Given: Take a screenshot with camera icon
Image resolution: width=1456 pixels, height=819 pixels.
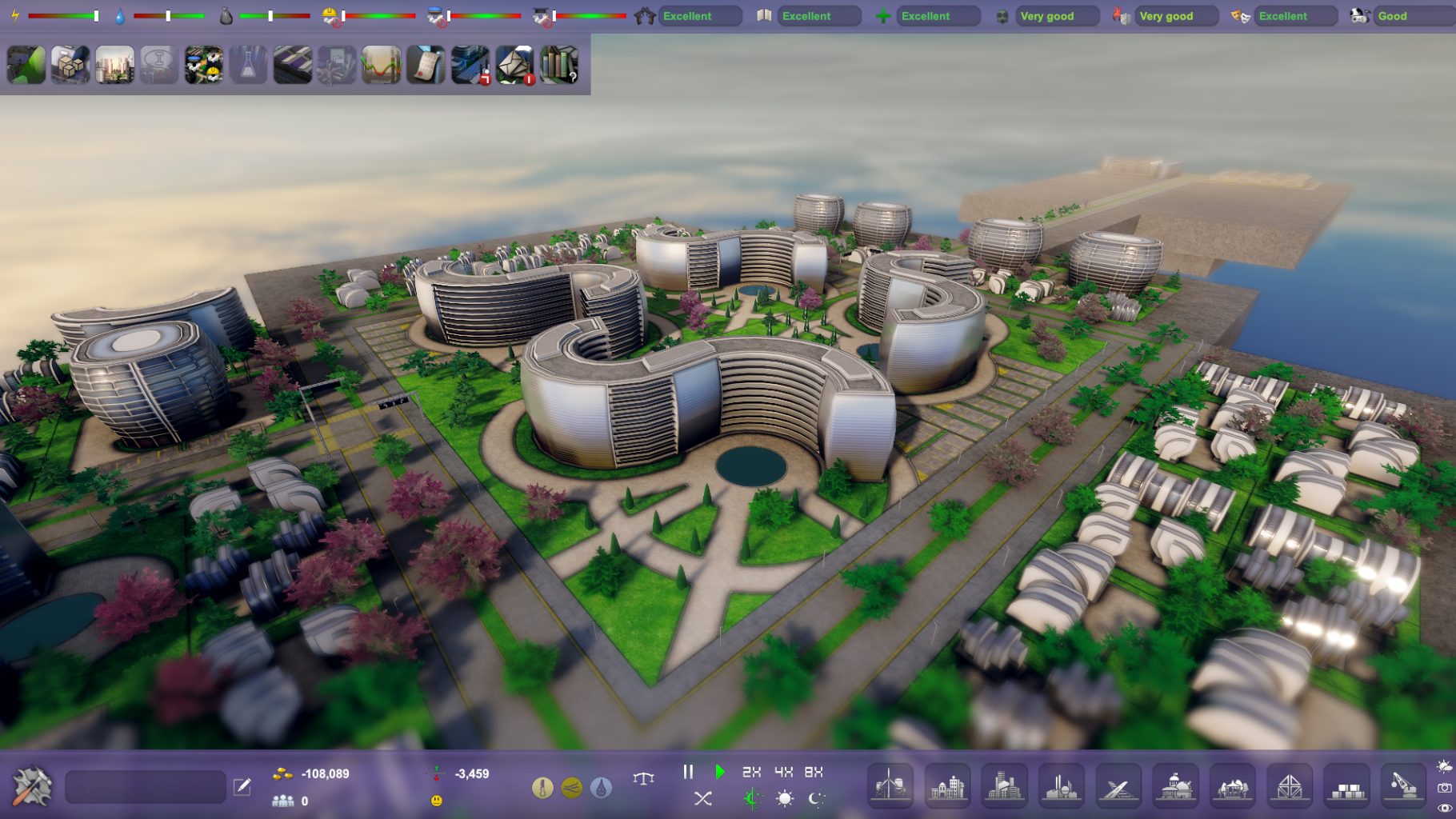Looking at the screenshot, I should tap(1444, 788).
